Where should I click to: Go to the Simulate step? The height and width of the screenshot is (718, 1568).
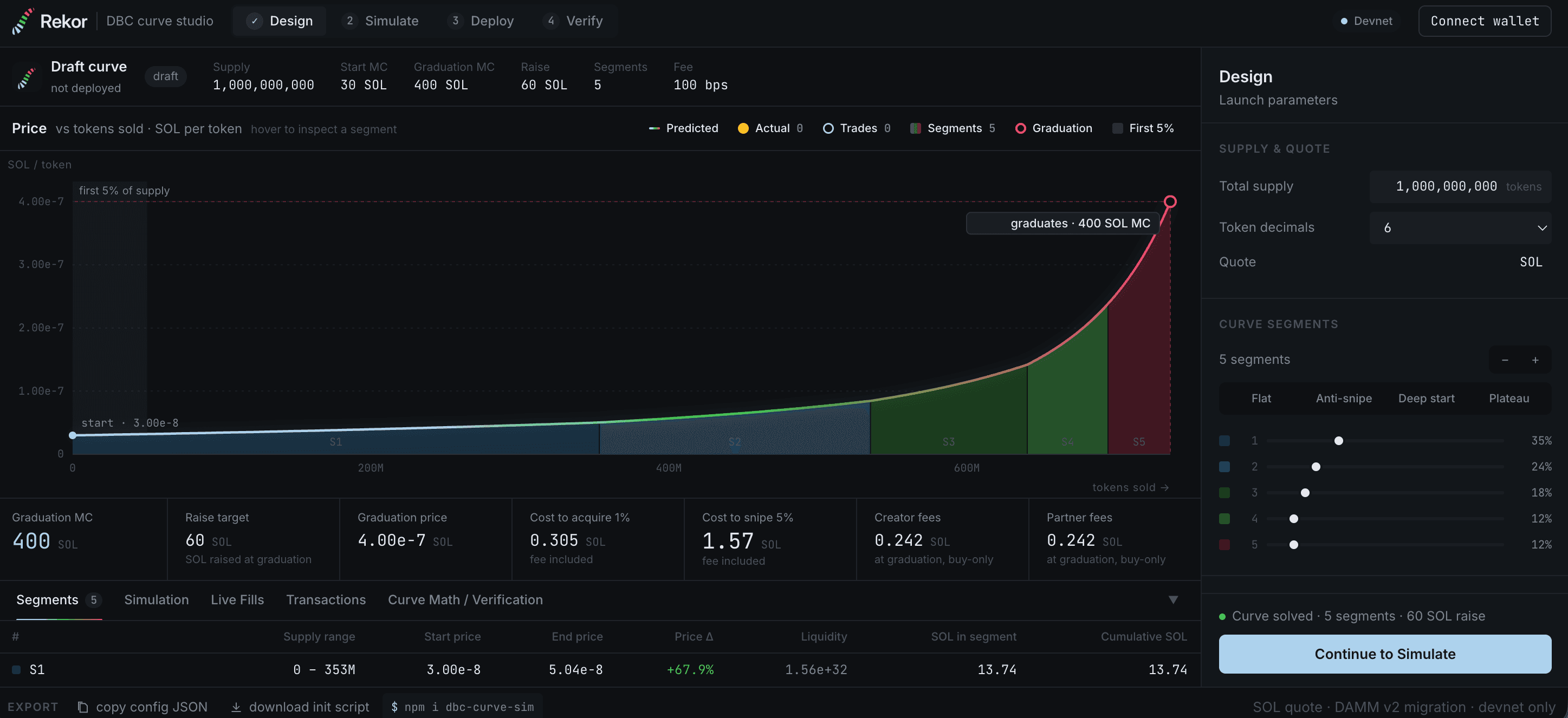[x=380, y=21]
